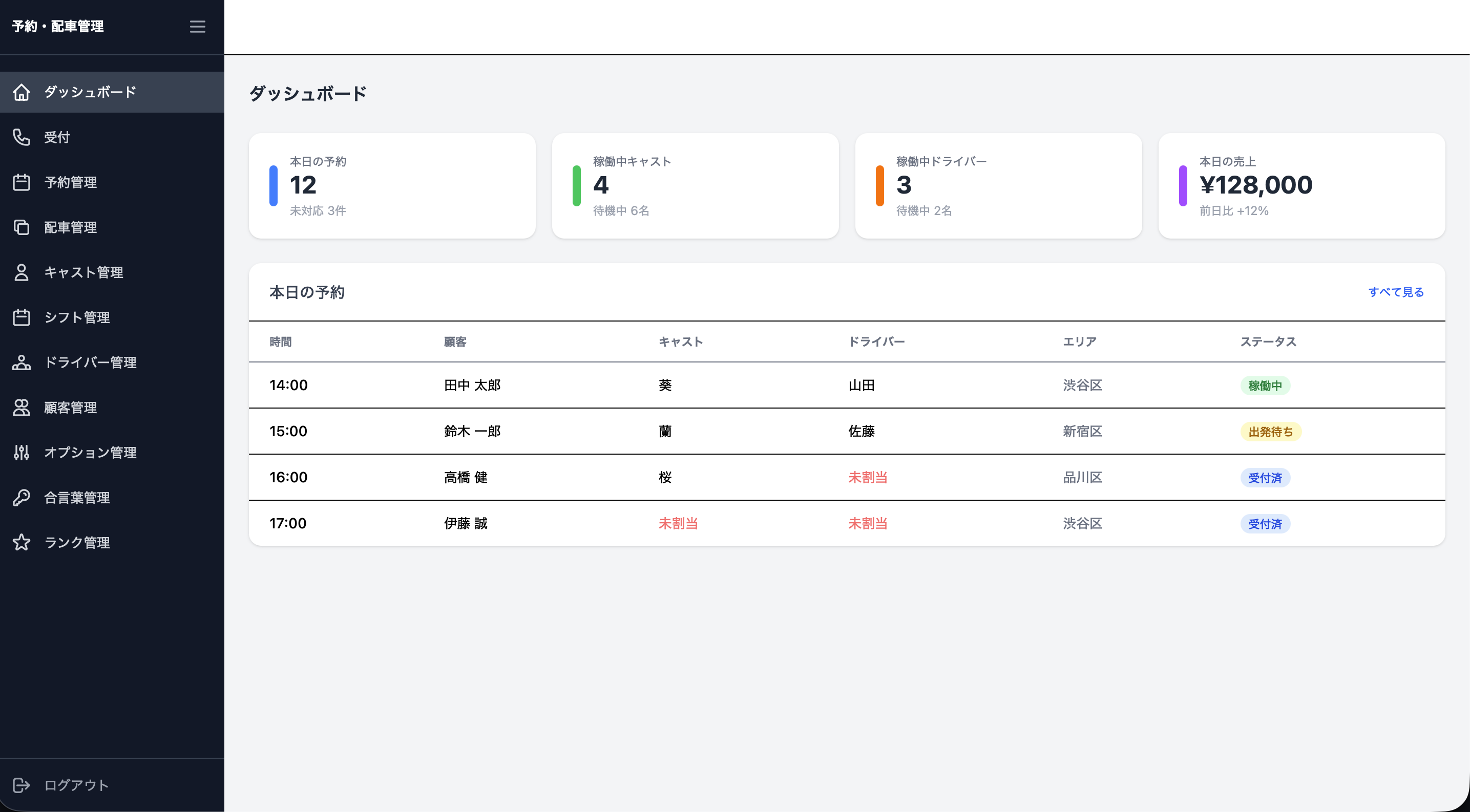1470x812 pixels.
Task: Click the 本日の売上 ¥128,000 card
Action: click(1301, 186)
